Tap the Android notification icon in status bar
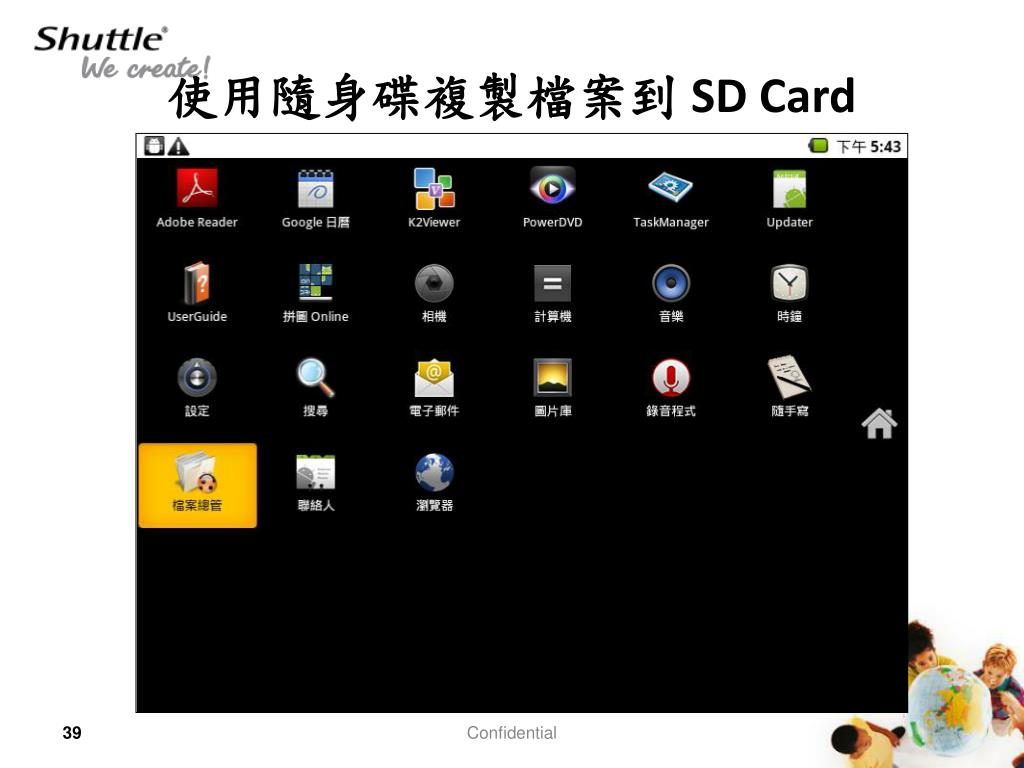Viewport: 1024px width, 768px height. point(154,146)
